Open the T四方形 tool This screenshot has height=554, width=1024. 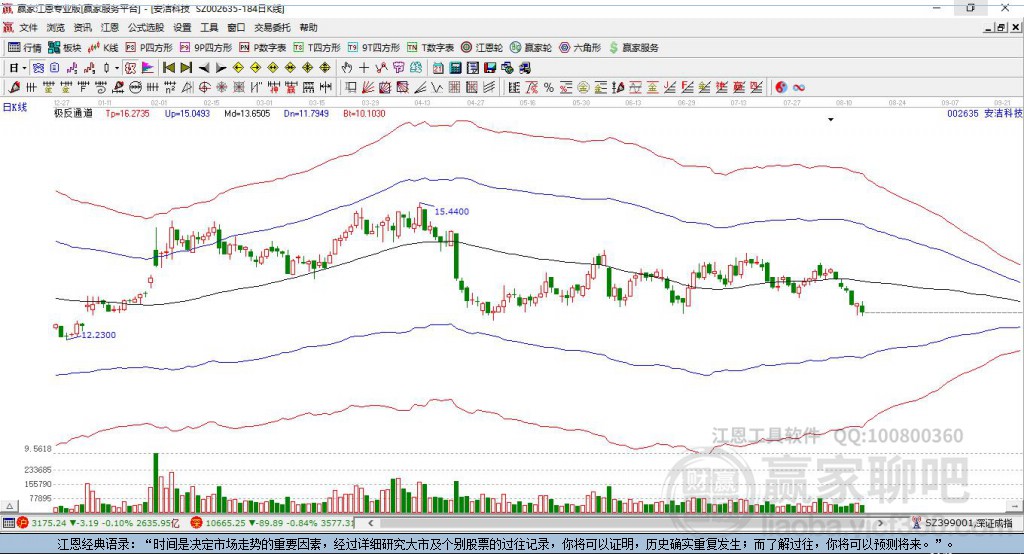click(317, 48)
